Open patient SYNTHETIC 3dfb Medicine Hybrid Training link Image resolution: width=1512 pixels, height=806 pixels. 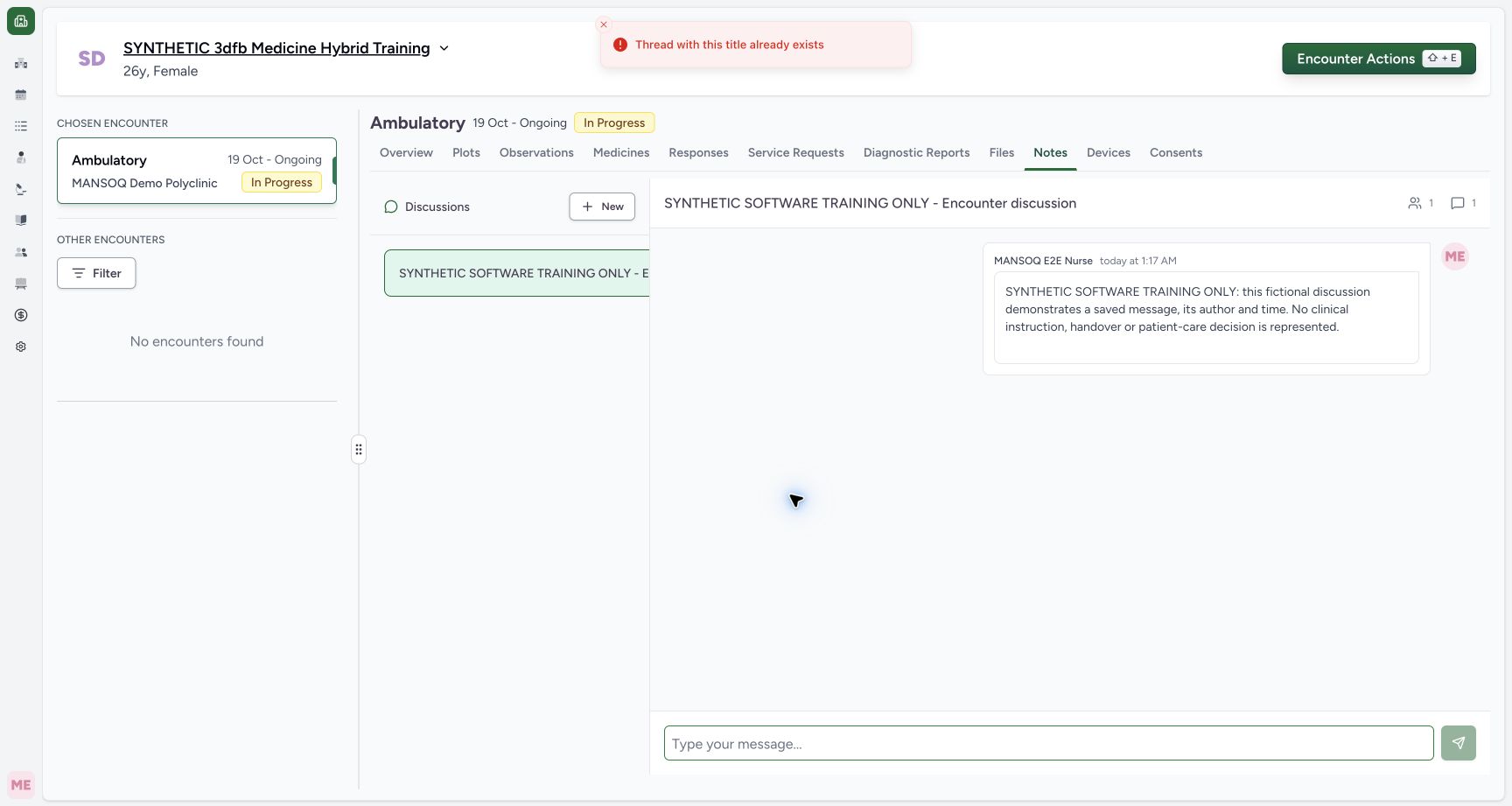(276, 48)
